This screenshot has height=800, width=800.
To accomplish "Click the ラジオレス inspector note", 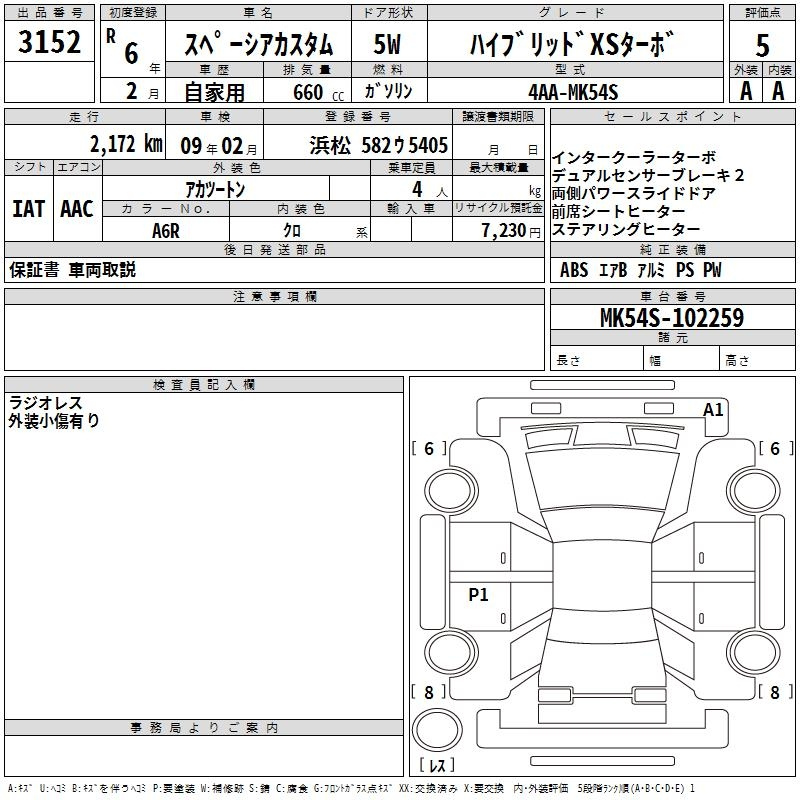I will (x=45, y=403).
